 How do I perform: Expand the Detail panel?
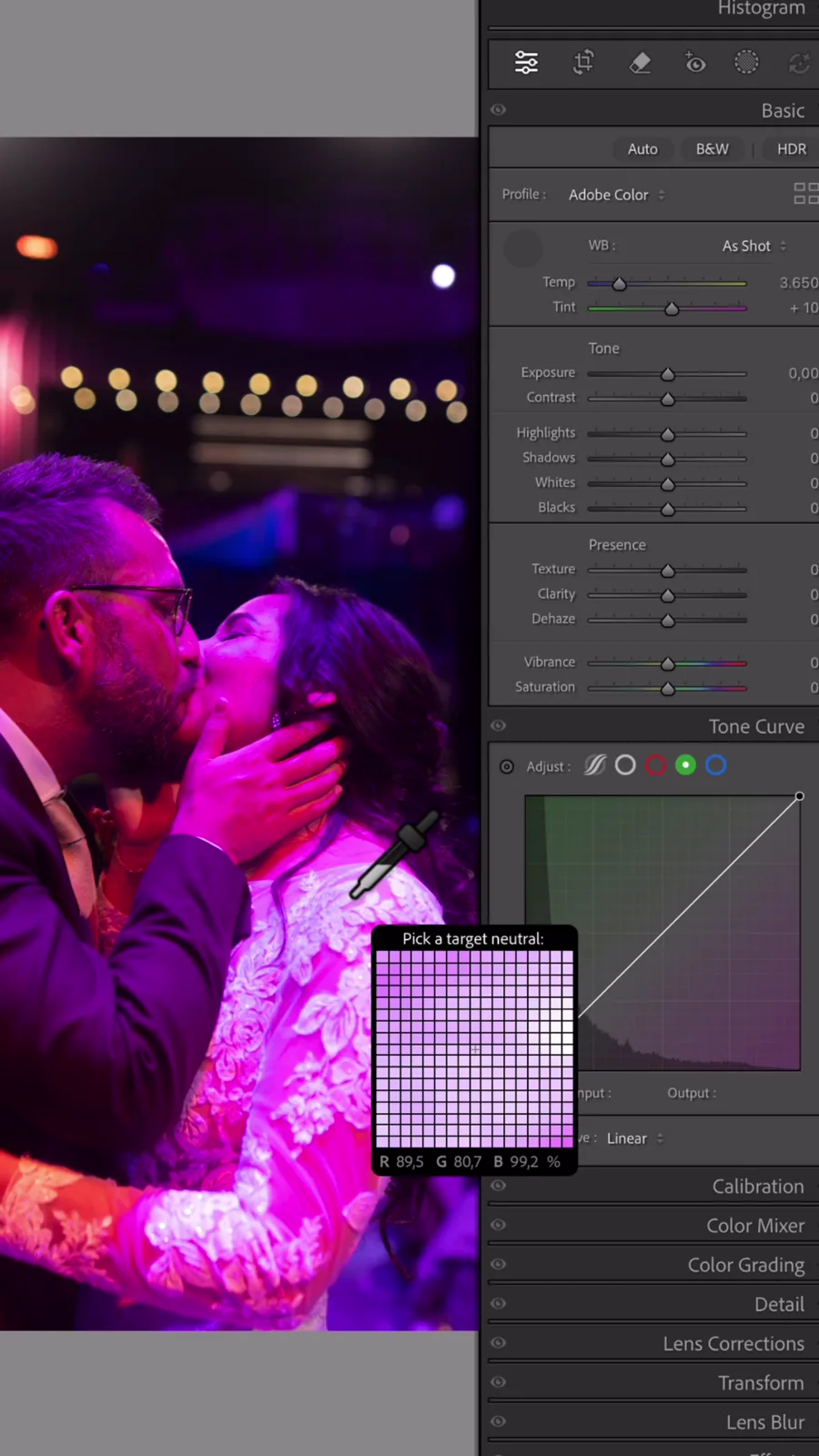coord(779,1304)
